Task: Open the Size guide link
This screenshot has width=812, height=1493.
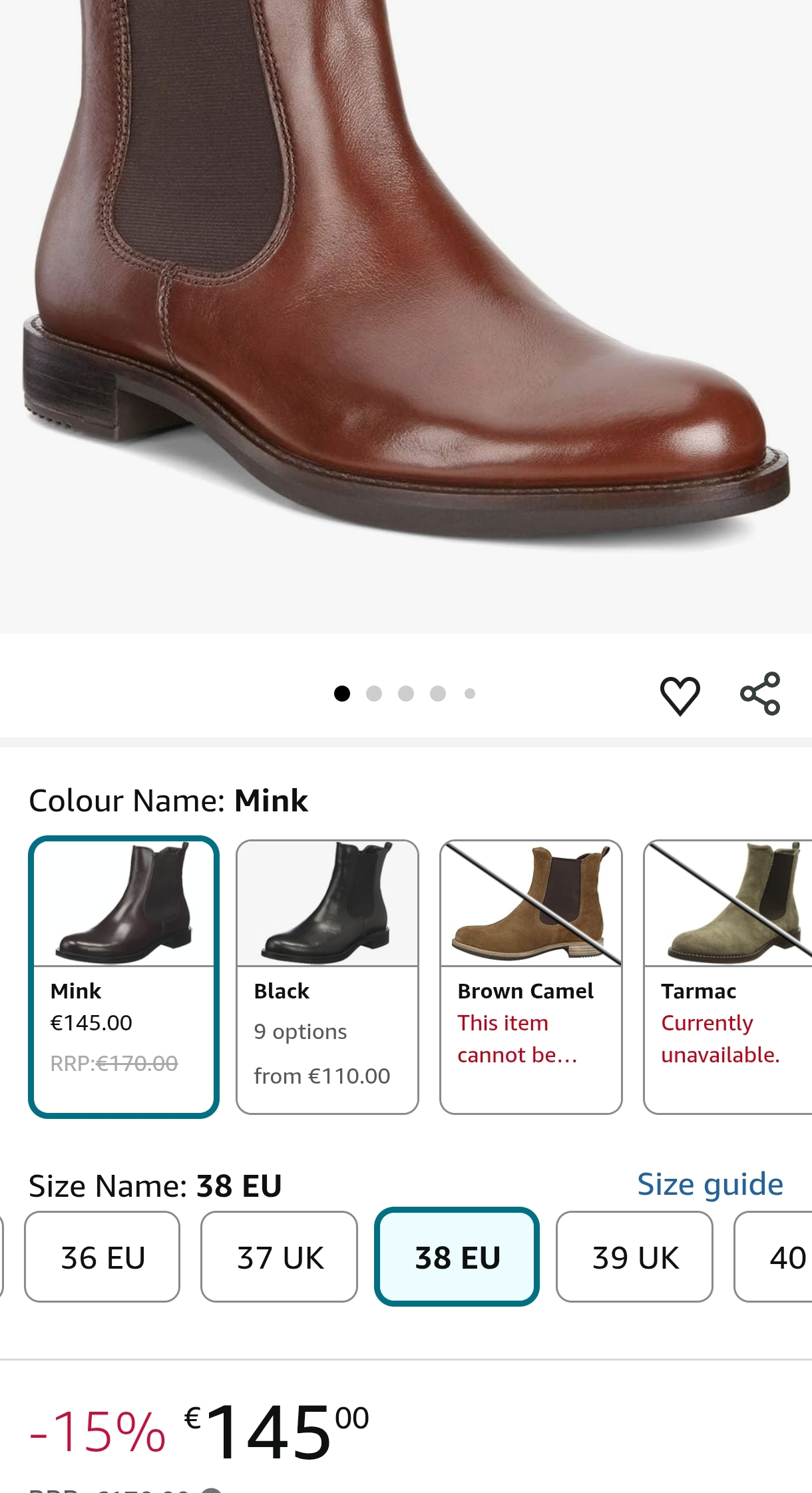Action: pos(710,1185)
